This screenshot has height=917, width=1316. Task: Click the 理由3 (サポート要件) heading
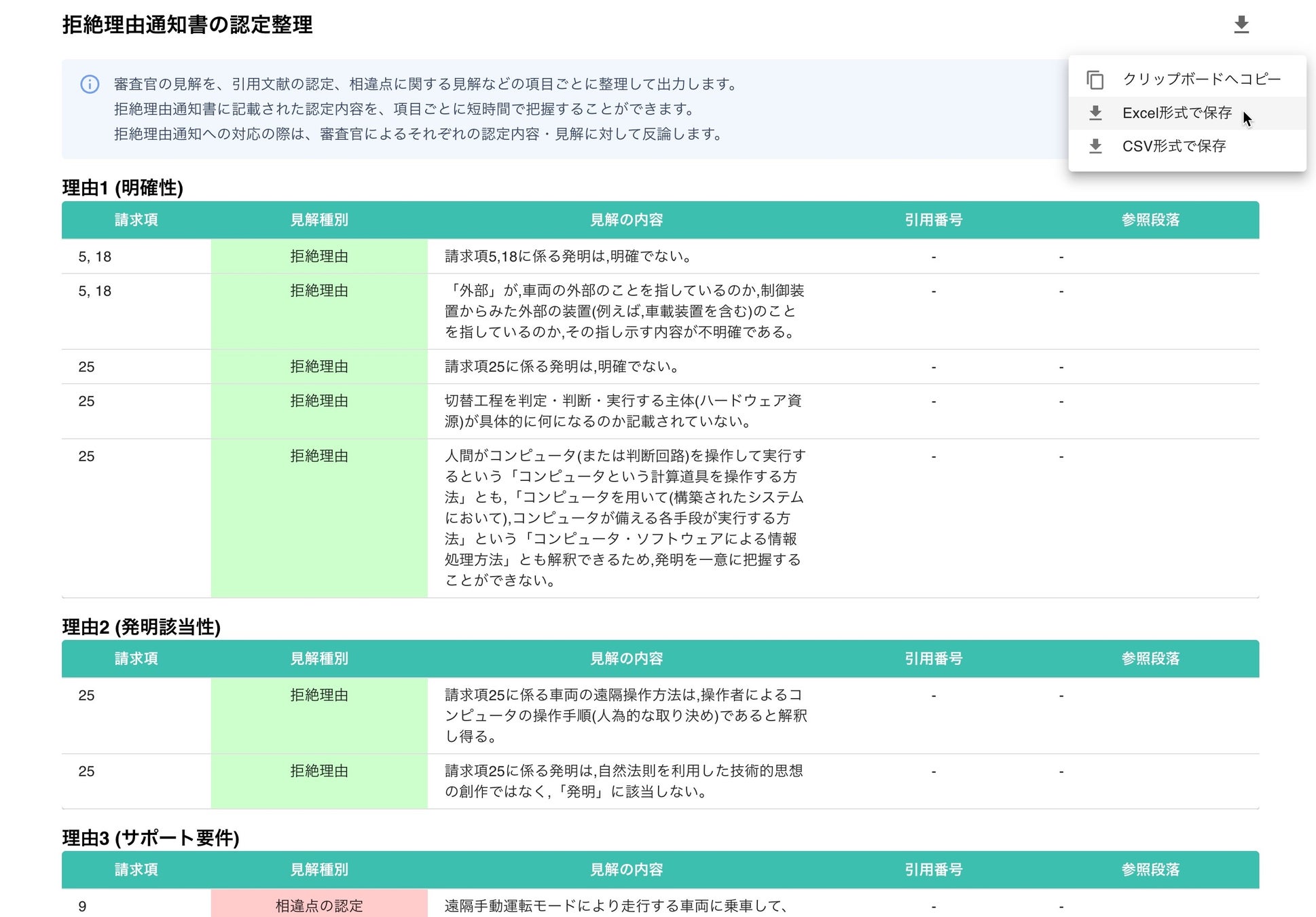coord(150,838)
